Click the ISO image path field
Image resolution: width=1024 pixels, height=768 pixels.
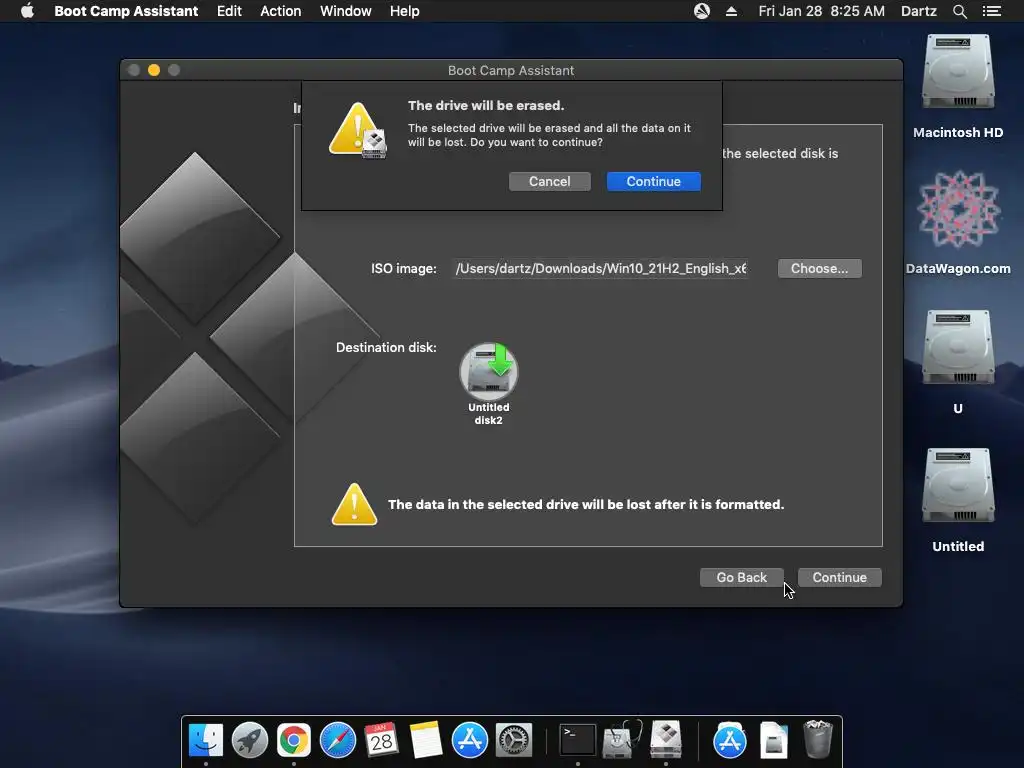(601, 268)
